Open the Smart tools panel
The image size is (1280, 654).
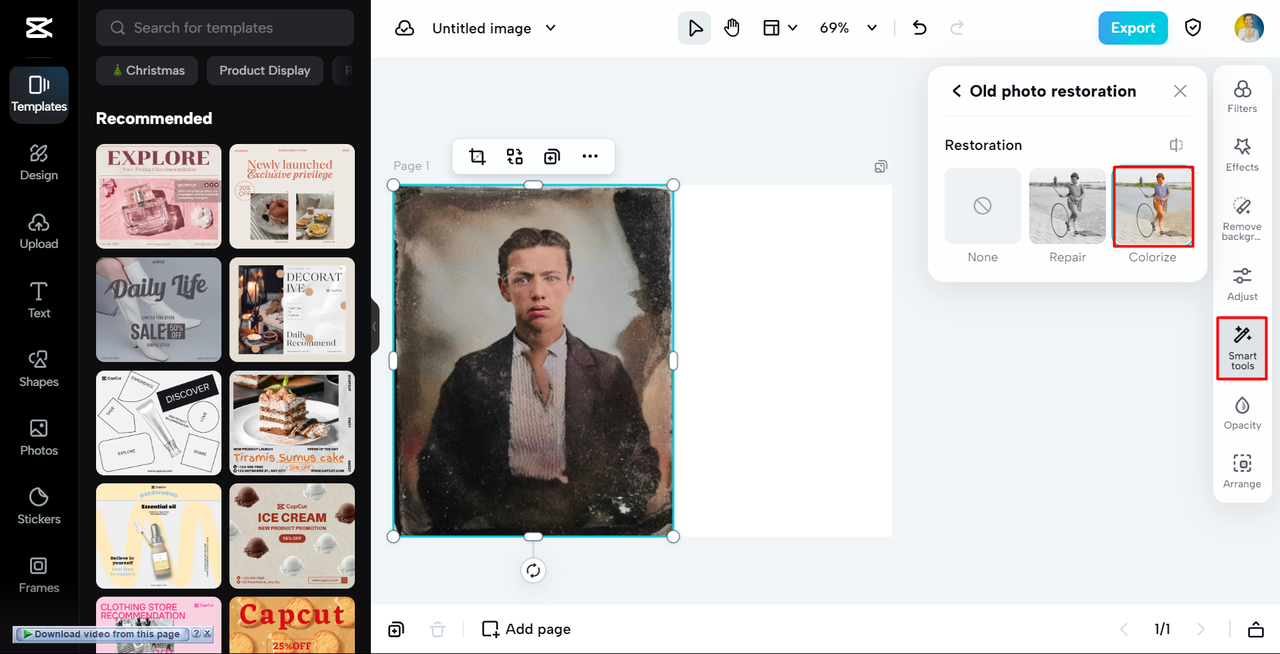(1242, 348)
